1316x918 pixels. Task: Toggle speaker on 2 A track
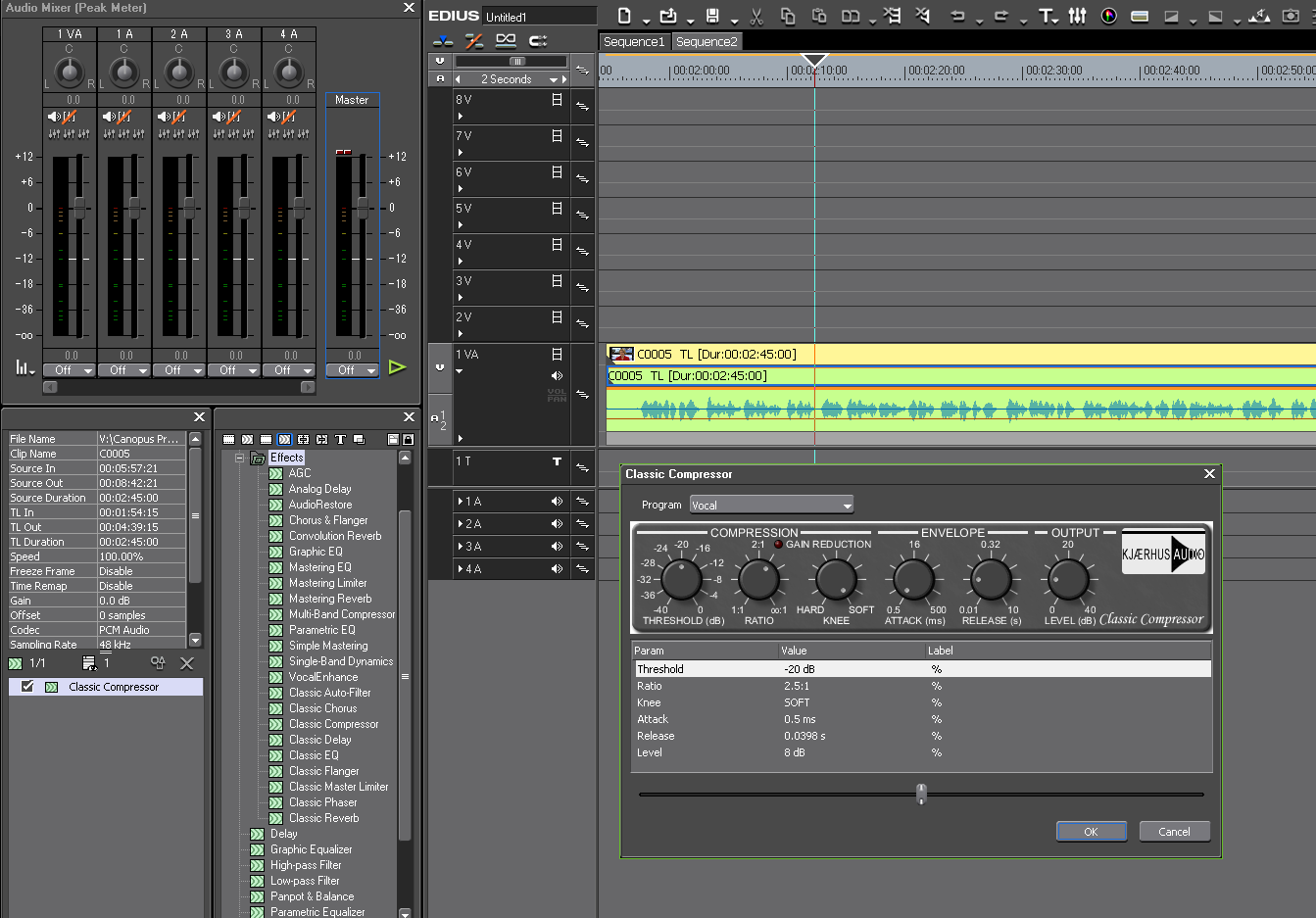click(557, 524)
